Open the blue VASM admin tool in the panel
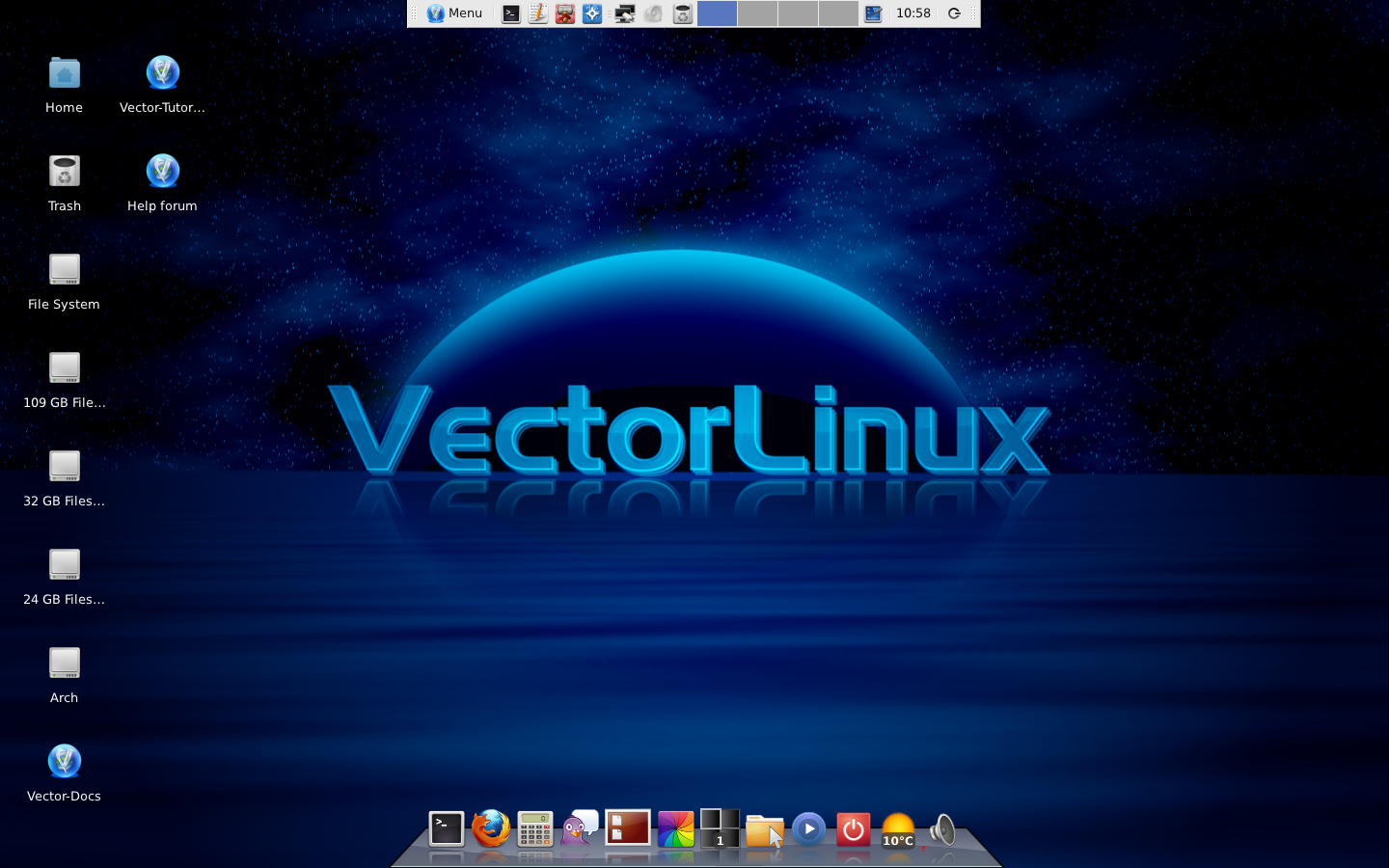 coord(591,14)
